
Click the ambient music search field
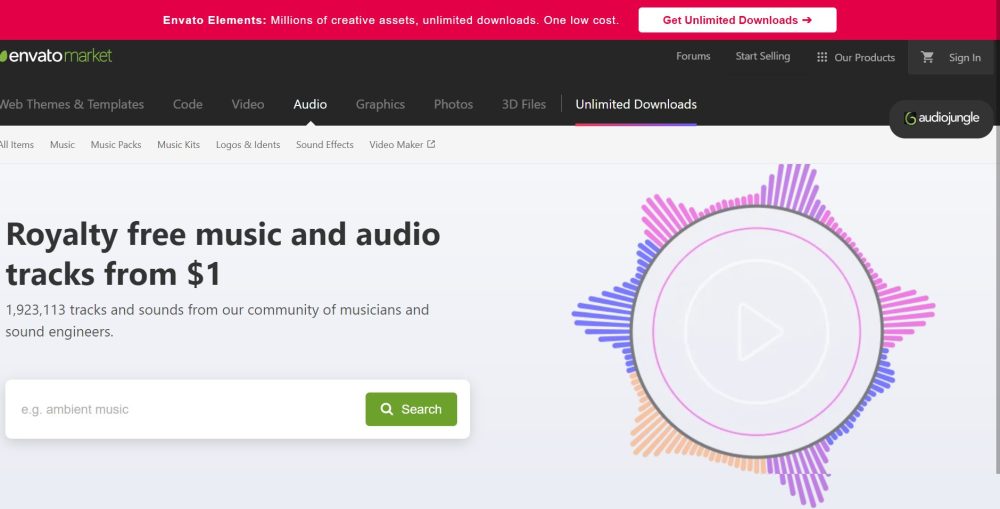[188, 409]
